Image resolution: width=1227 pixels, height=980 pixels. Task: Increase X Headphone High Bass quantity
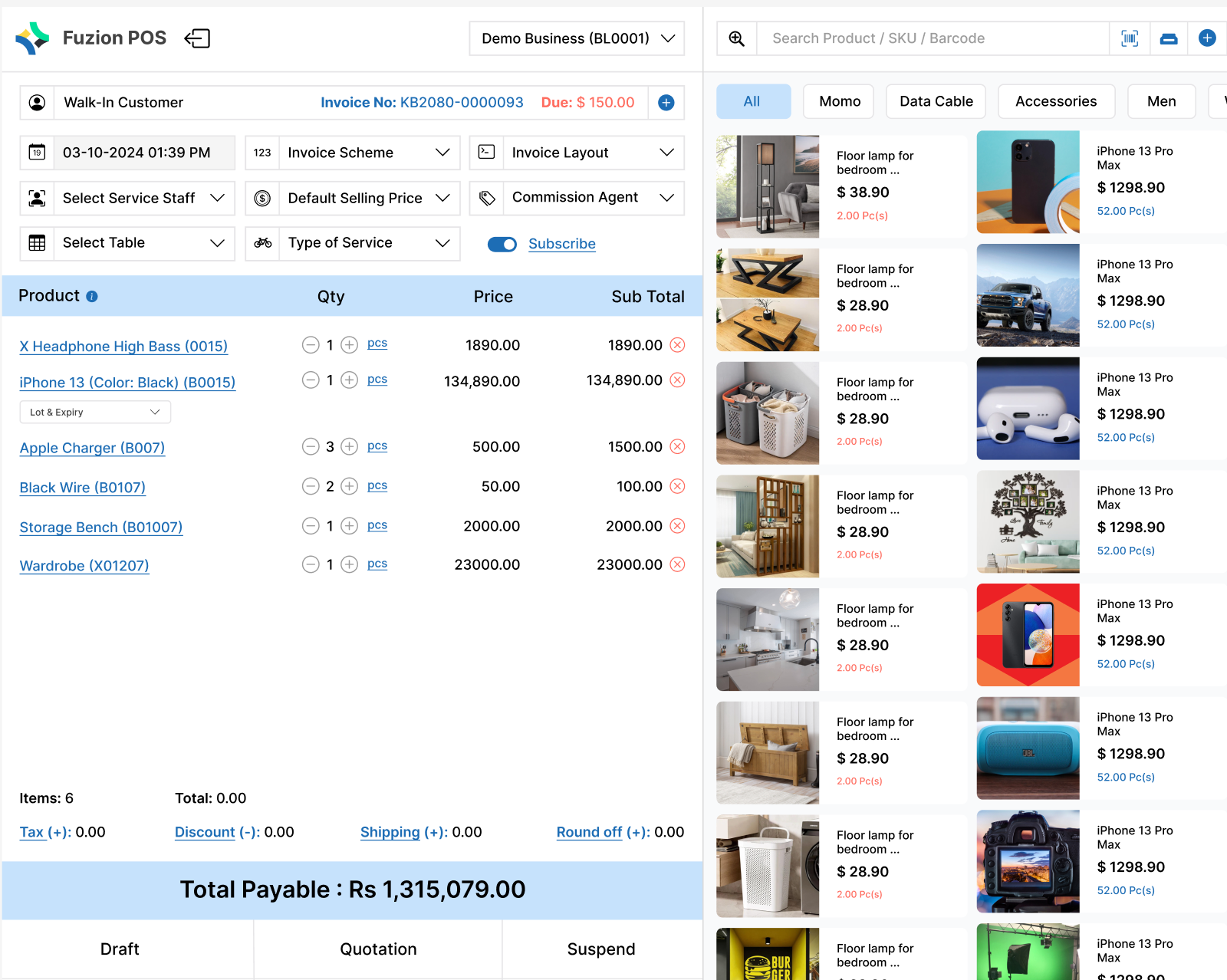click(x=350, y=345)
